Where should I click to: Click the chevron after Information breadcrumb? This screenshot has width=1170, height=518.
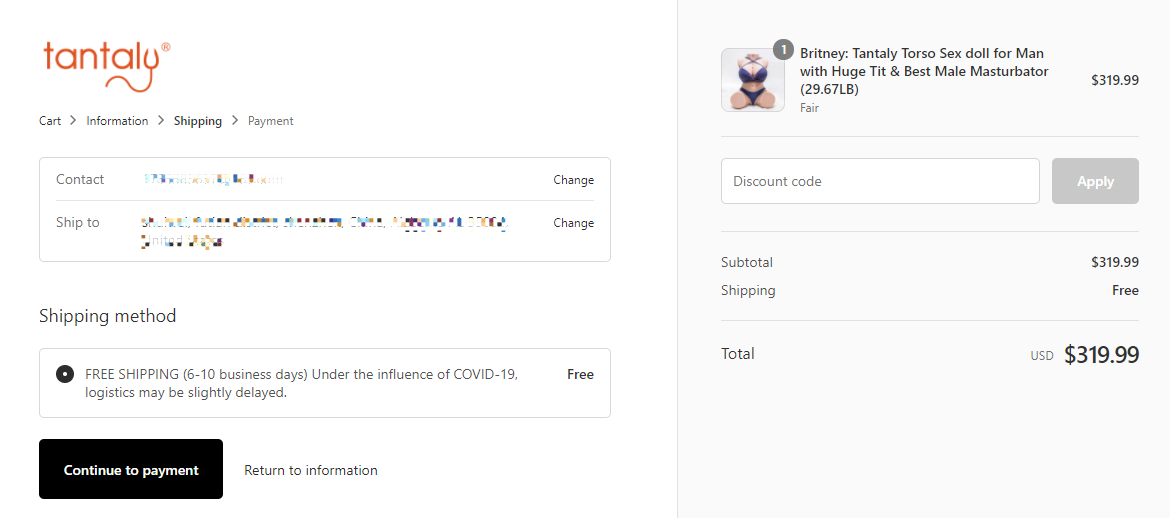(x=160, y=121)
